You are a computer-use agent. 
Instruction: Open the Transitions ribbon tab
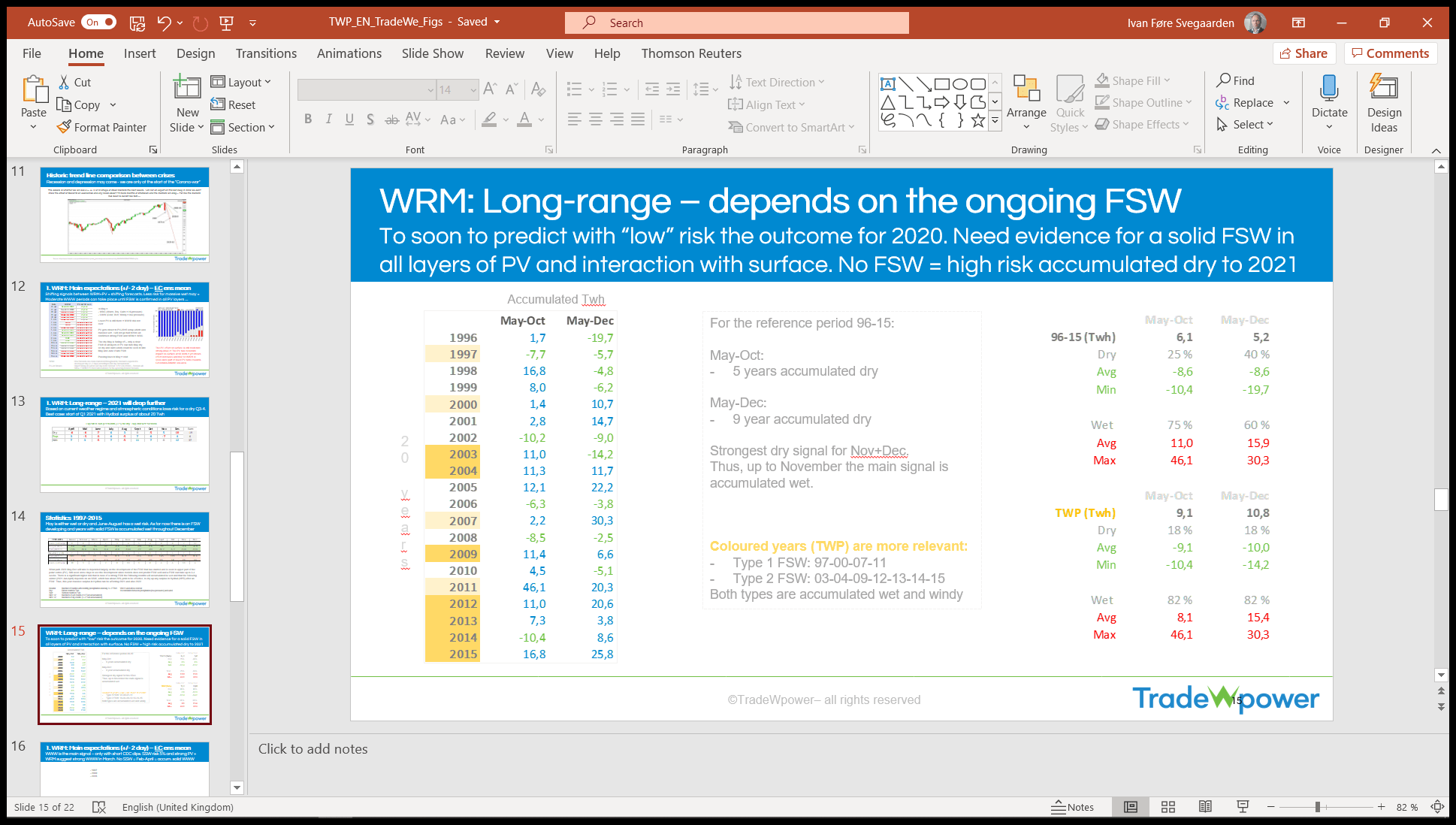coord(266,53)
